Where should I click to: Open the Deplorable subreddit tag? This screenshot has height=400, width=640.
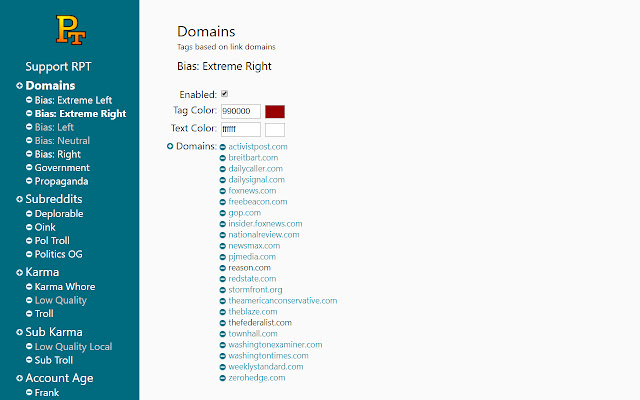tap(59, 213)
